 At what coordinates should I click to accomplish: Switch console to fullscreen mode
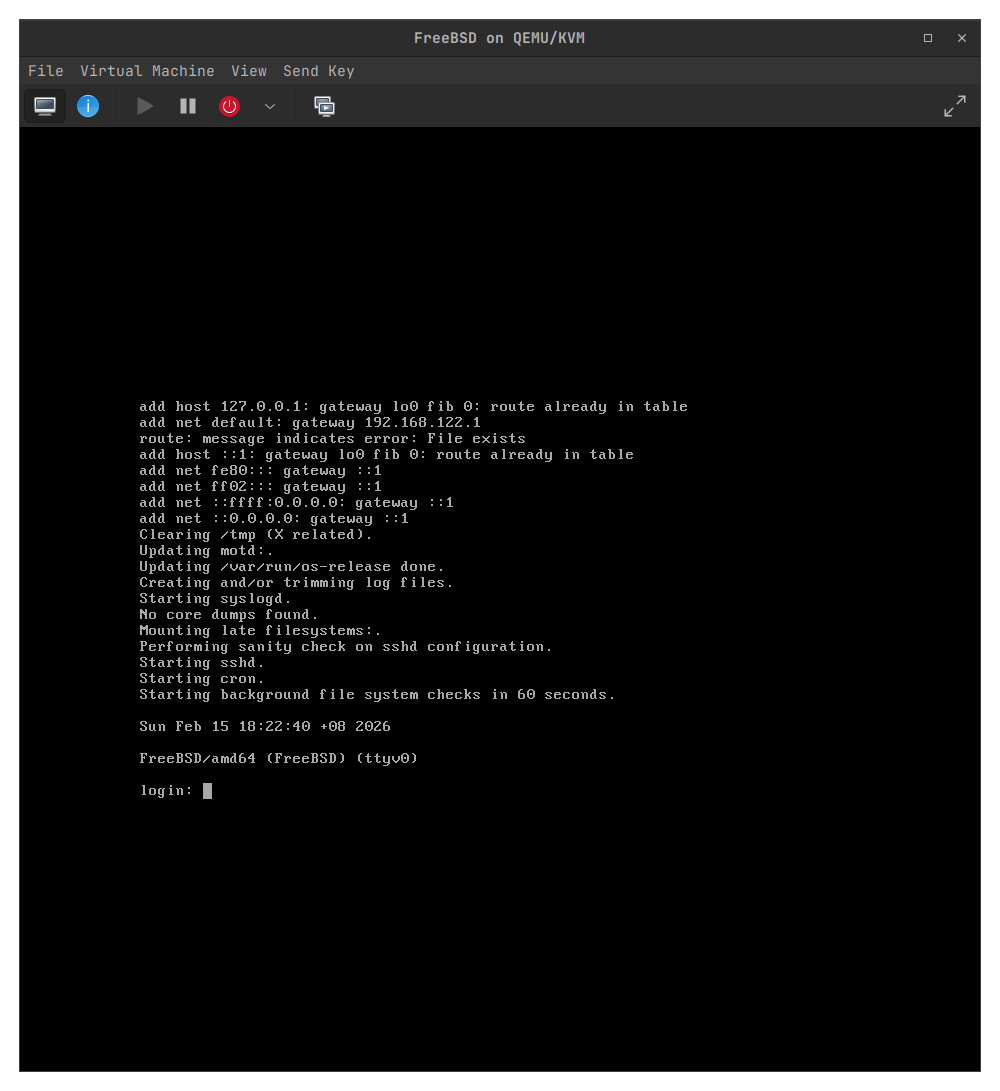click(955, 106)
